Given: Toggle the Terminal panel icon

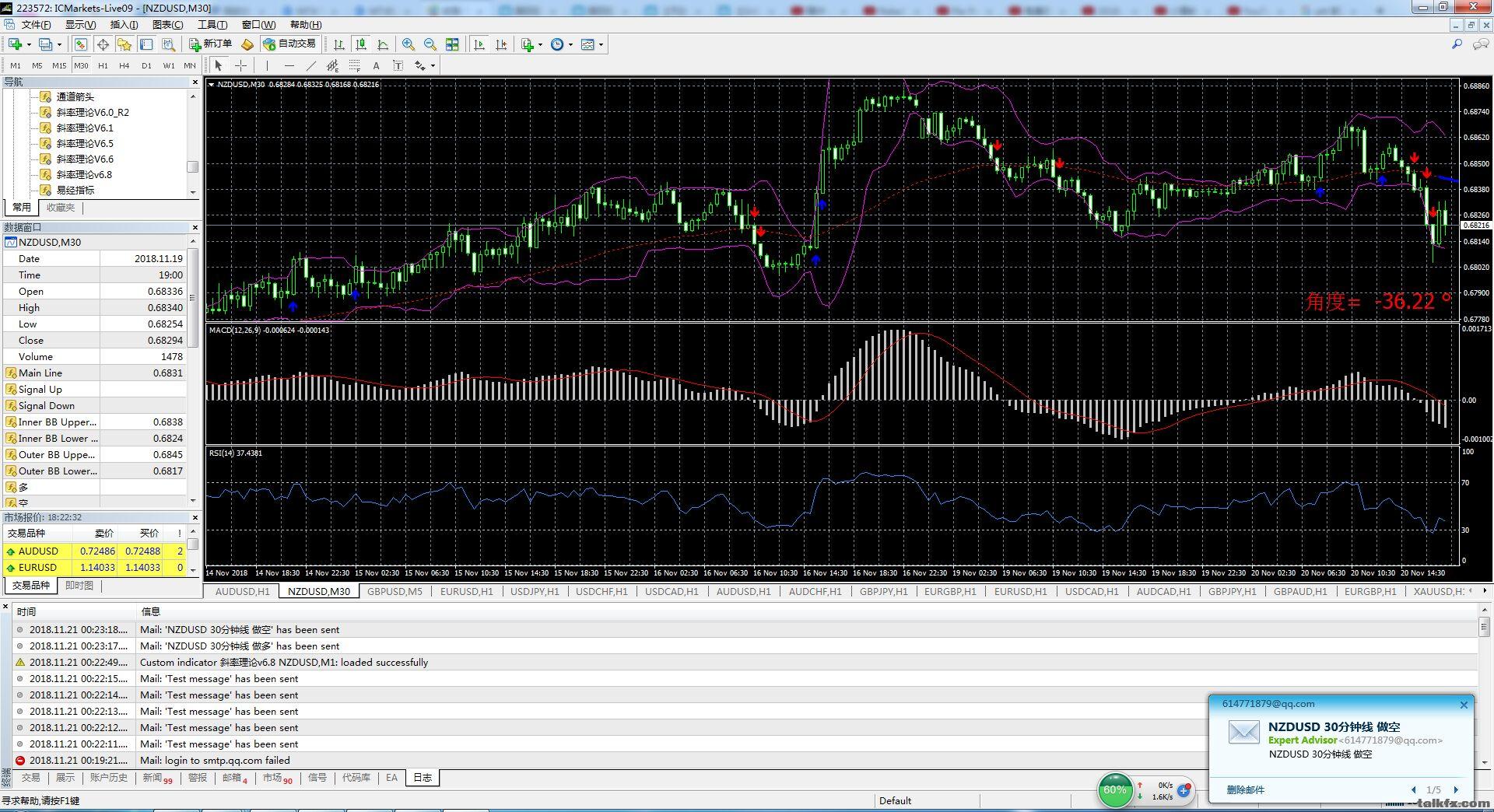Looking at the screenshot, I should (146, 44).
